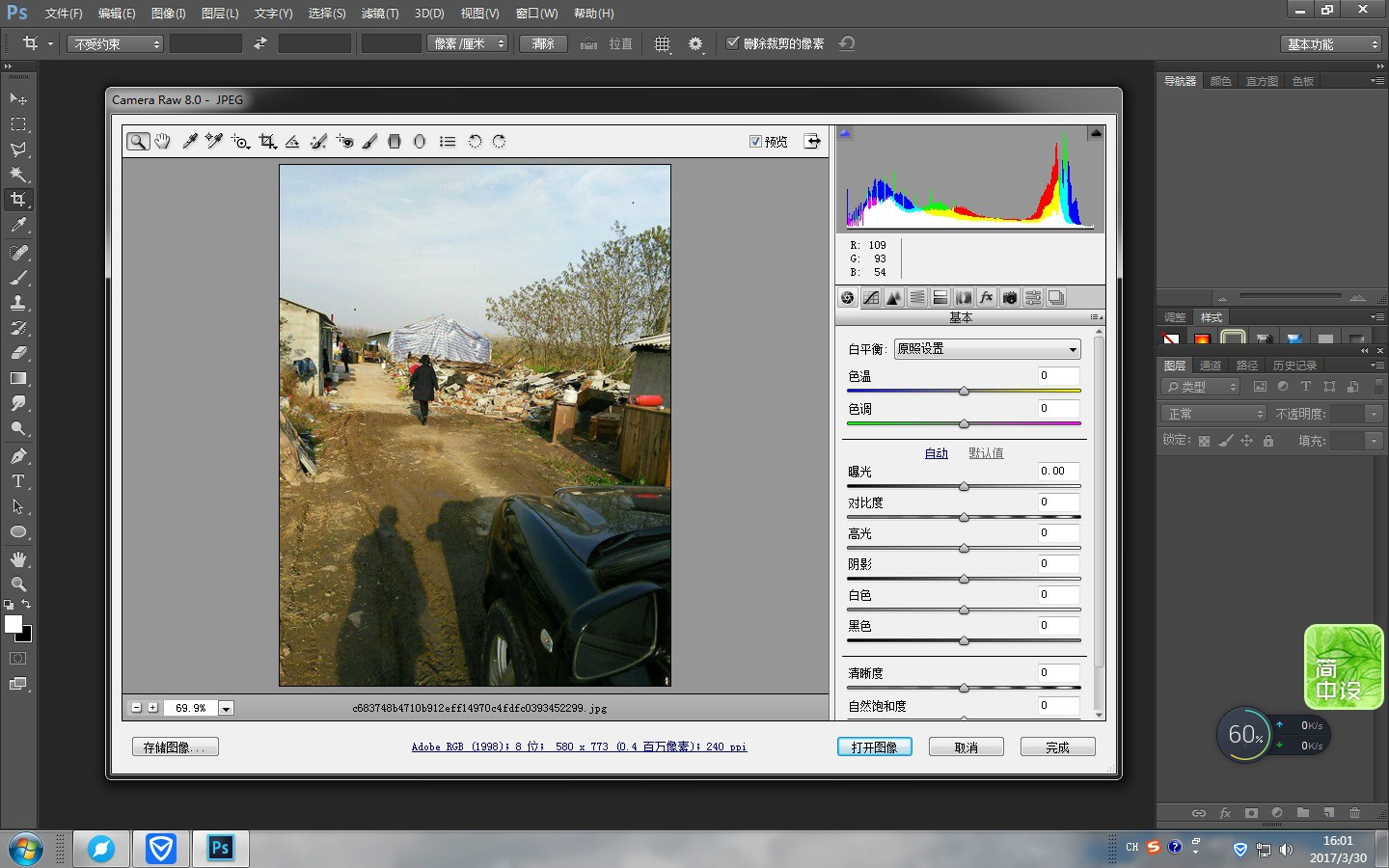Toggle shadow clipping warning on histogram
1389x868 pixels.
click(x=845, y=133)
